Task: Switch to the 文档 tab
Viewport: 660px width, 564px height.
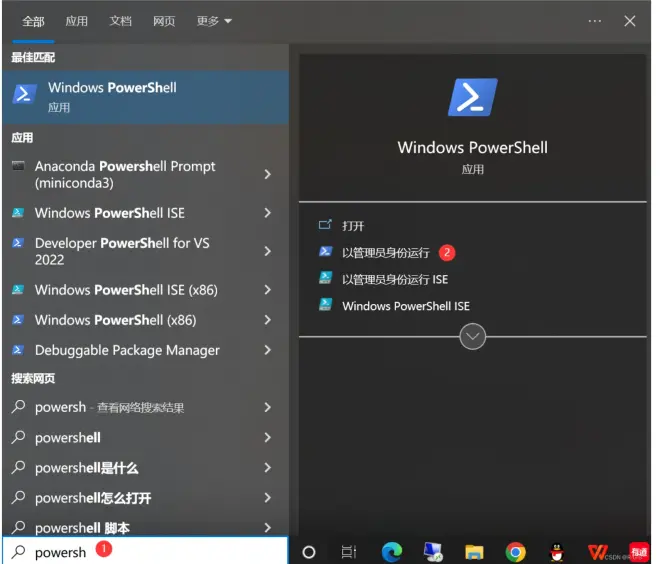Action: coord(120,21)
